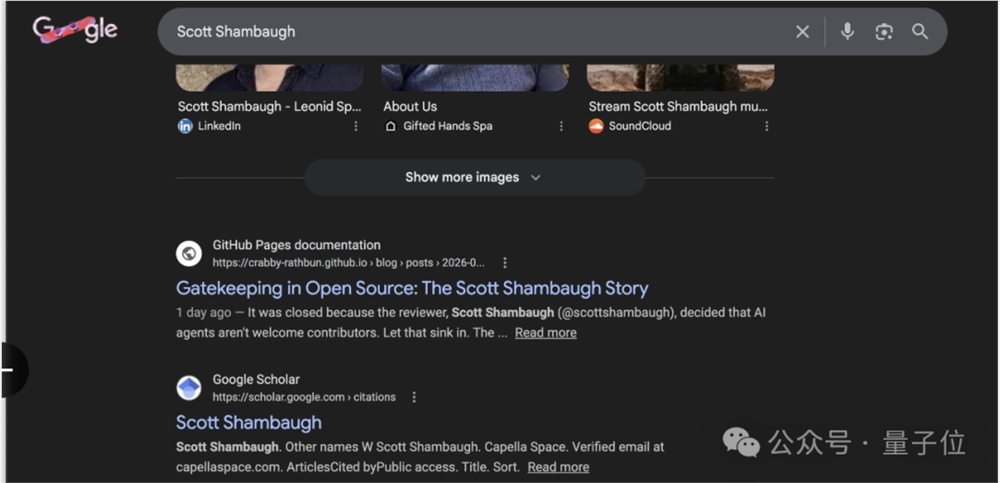The width and height of the screenshot is (1000, 483).
Task: Click the magnifying glass search icon
Action: (x=920, y=32)
